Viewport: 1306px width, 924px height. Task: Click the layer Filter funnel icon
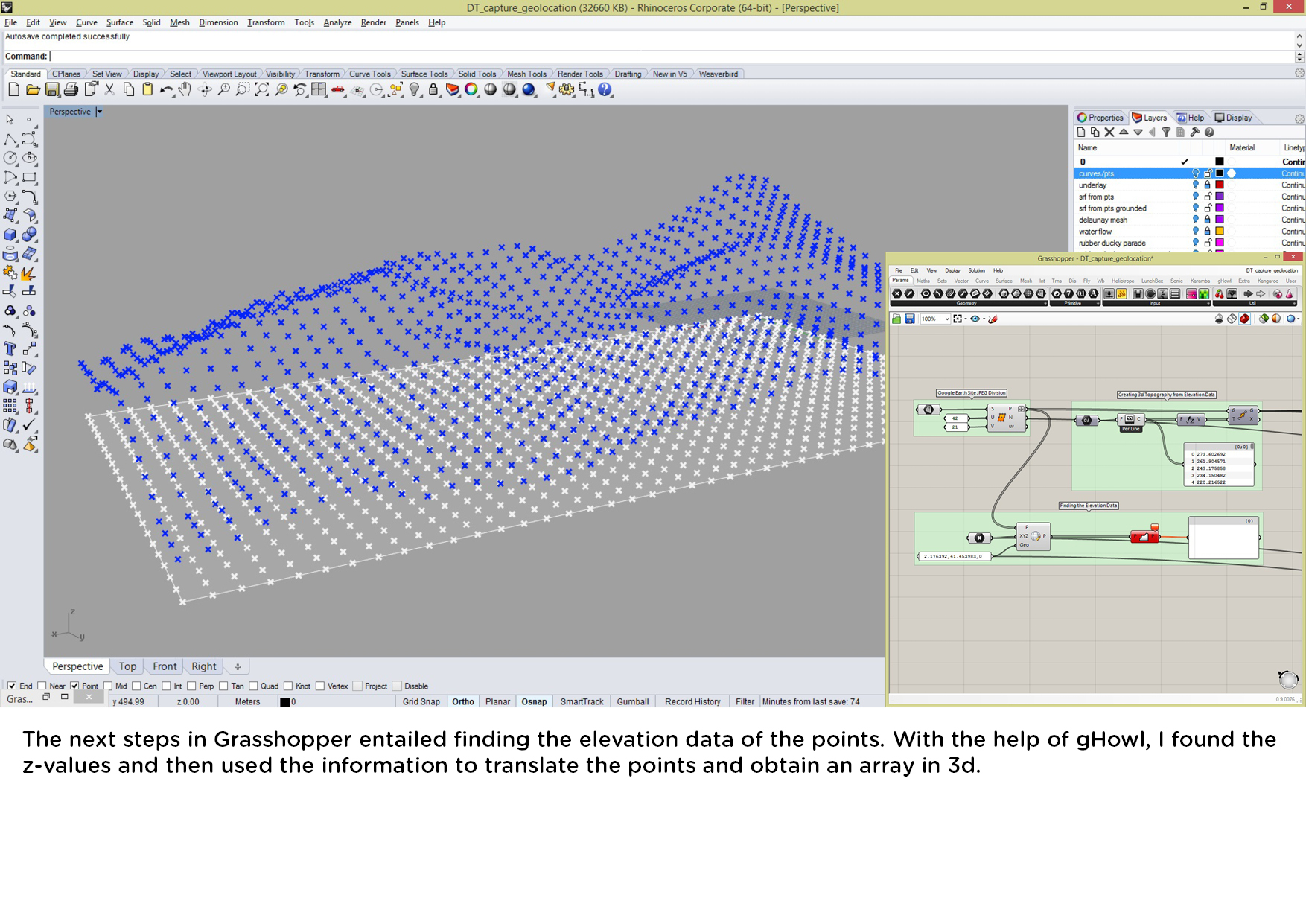[x=1166, y=133]
